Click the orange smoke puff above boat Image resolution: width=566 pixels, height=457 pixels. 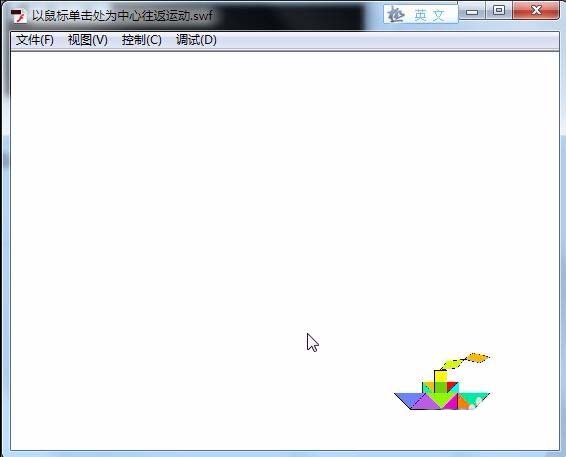click(478, 358)
